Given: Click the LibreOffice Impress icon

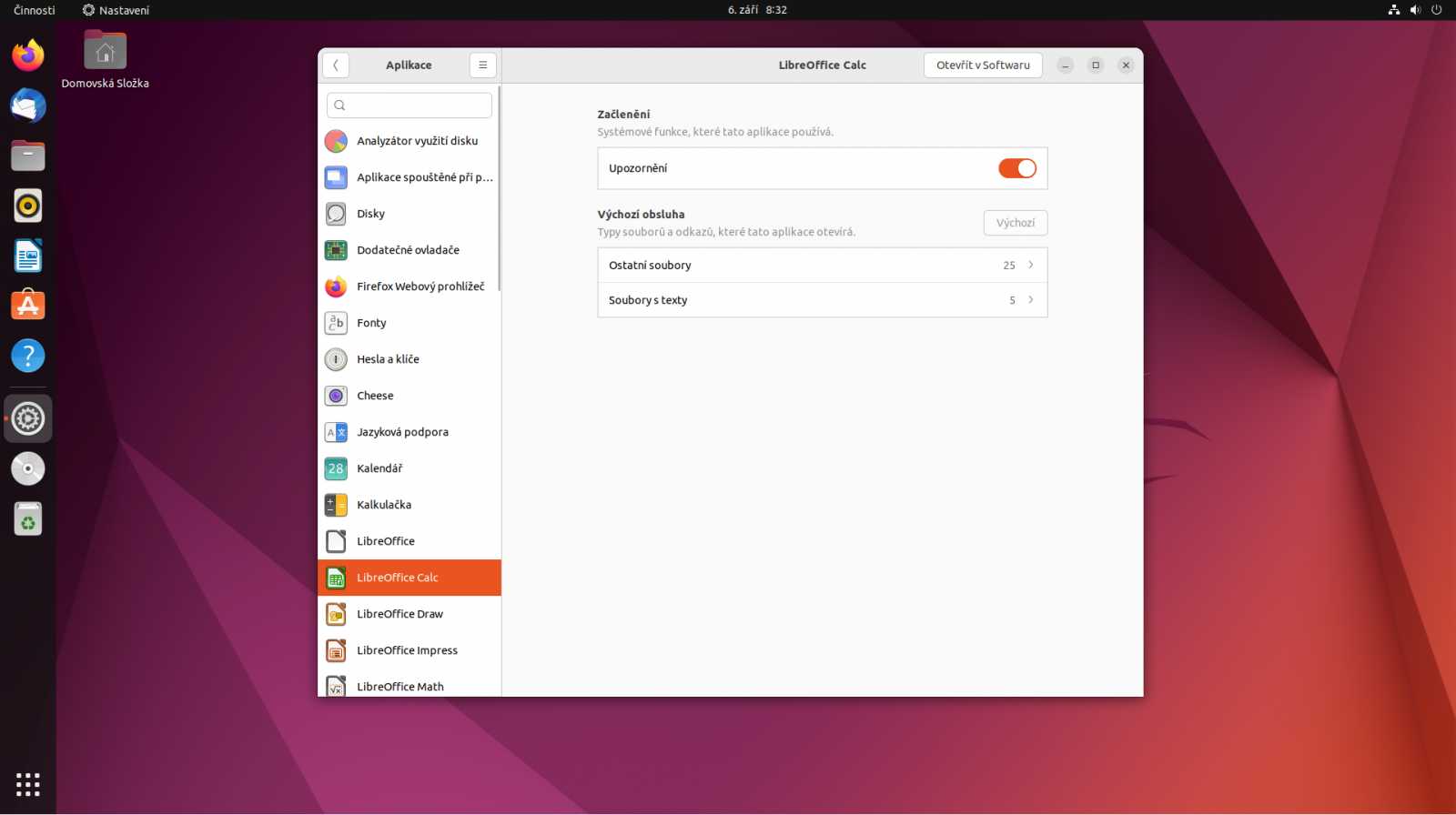Looking at the screenshot, I should pyautogui.click(x=336, y=650).
